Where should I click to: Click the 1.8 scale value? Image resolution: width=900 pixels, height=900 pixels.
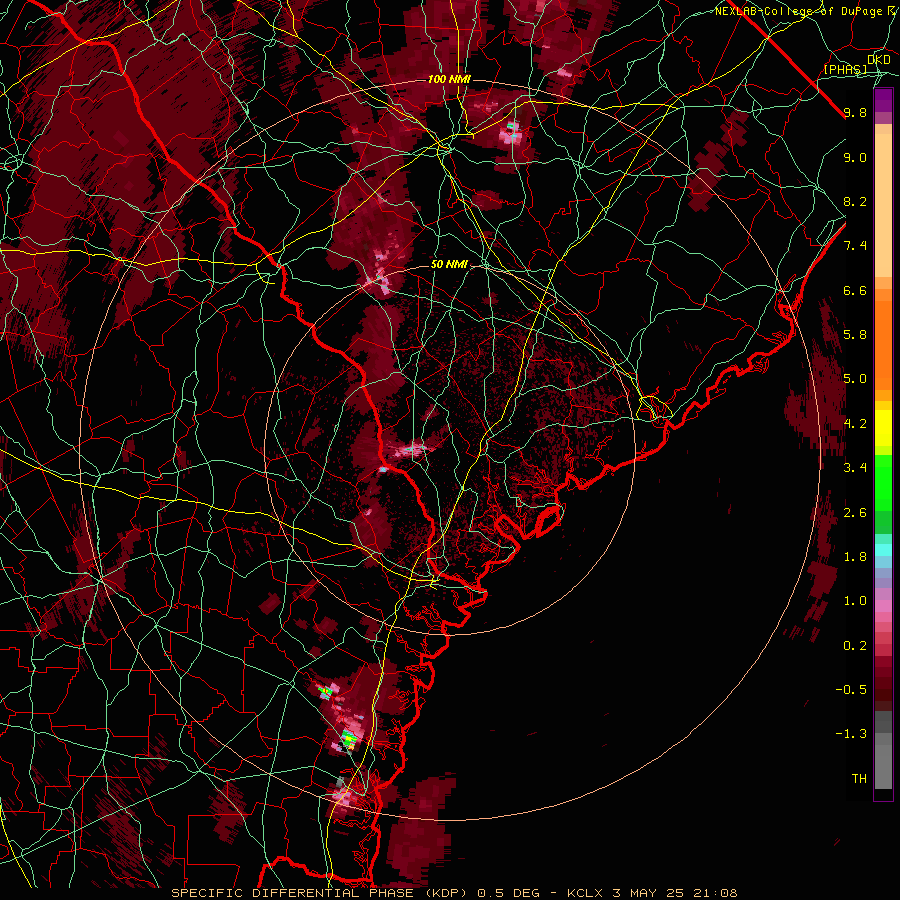pos(855,557)
